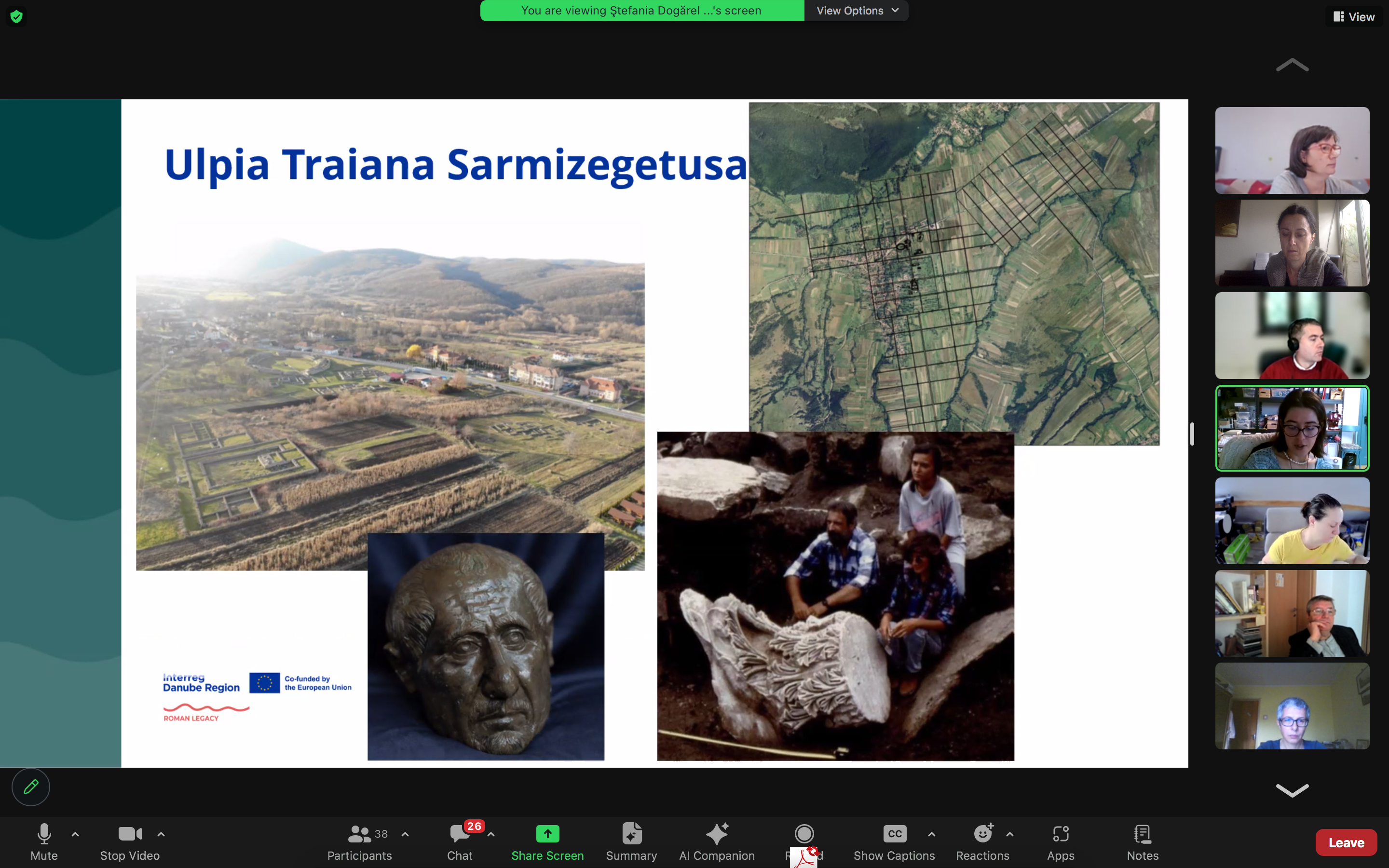Viewport: 1389px width, 868px height.
Task: Open the annotation pencil tool
Action: tap(31, 787)
